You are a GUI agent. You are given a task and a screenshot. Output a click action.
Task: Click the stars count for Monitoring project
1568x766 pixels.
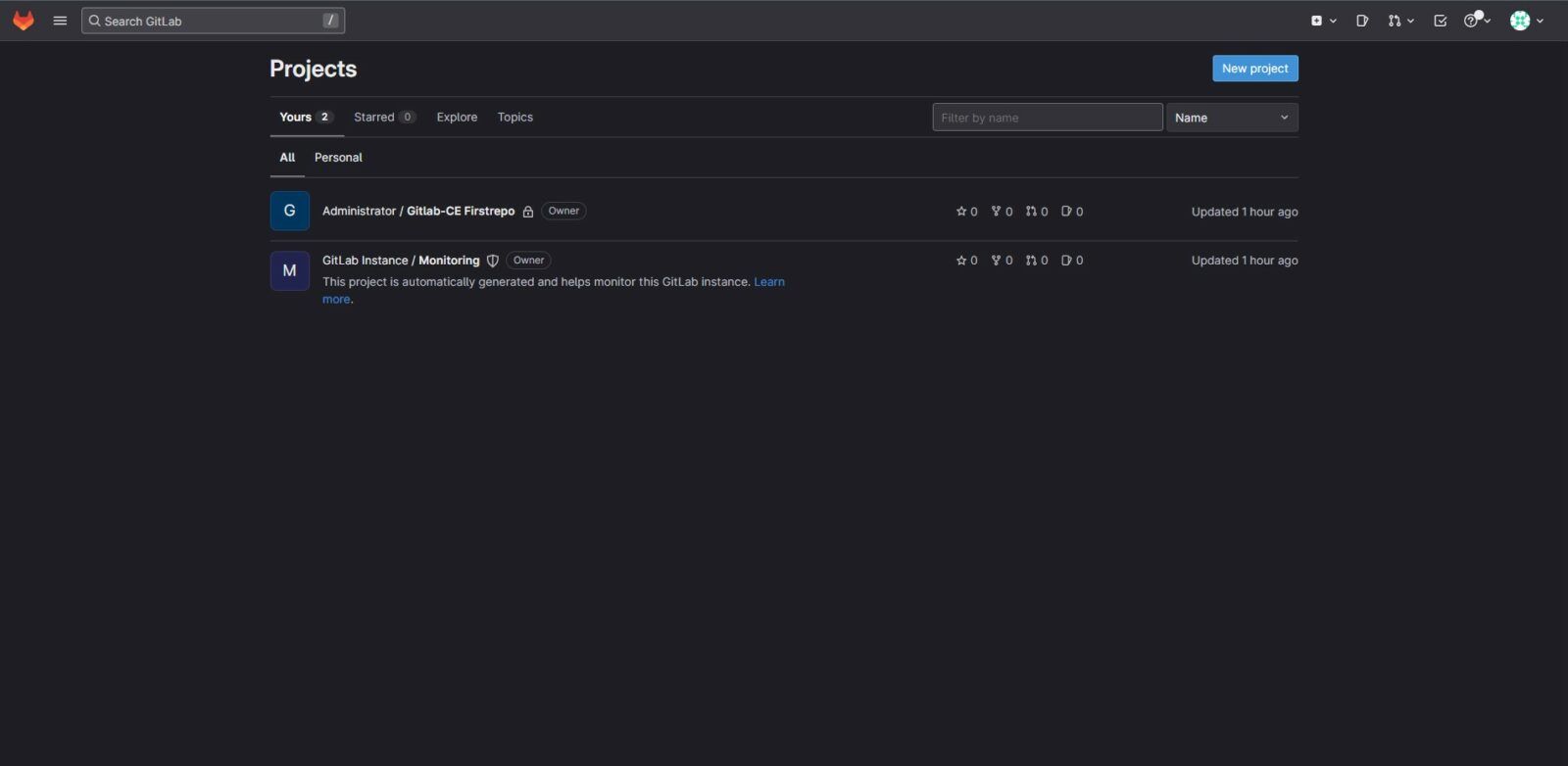pyautogui.click(x=967, y=261)
